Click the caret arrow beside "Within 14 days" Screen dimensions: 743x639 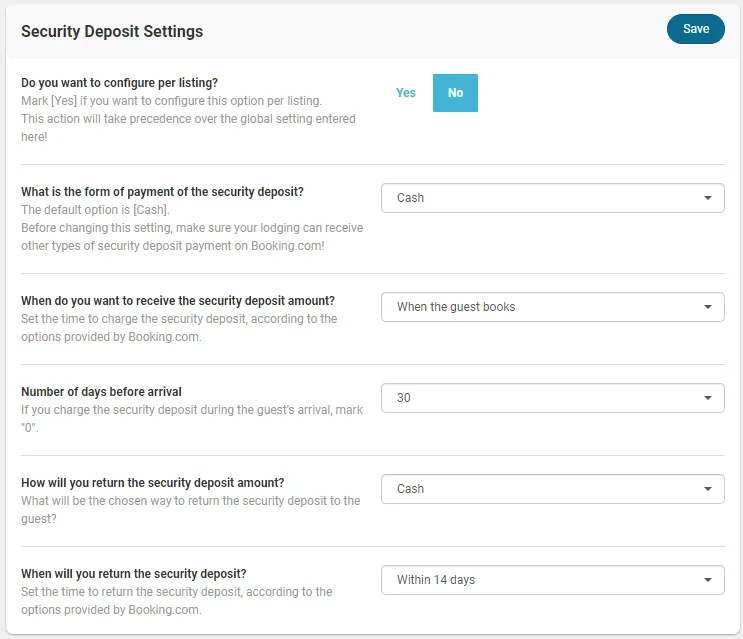pos(708,580)
